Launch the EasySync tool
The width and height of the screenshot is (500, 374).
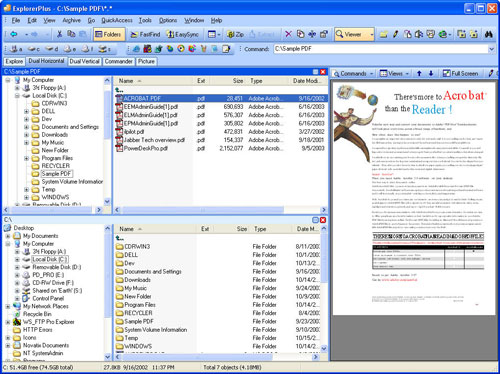click(183, 34)
